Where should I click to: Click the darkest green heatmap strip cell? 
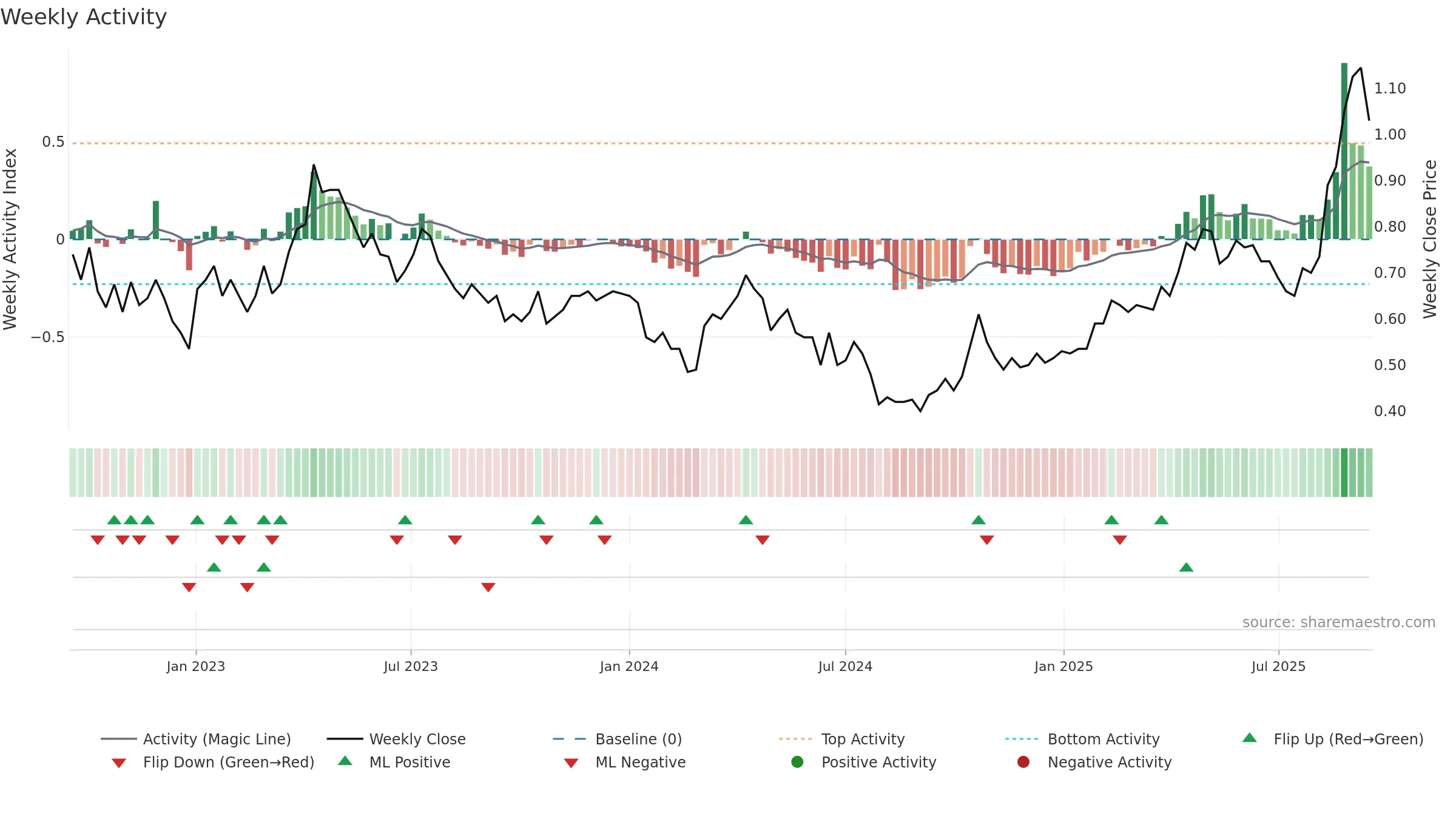point(1344,473)
